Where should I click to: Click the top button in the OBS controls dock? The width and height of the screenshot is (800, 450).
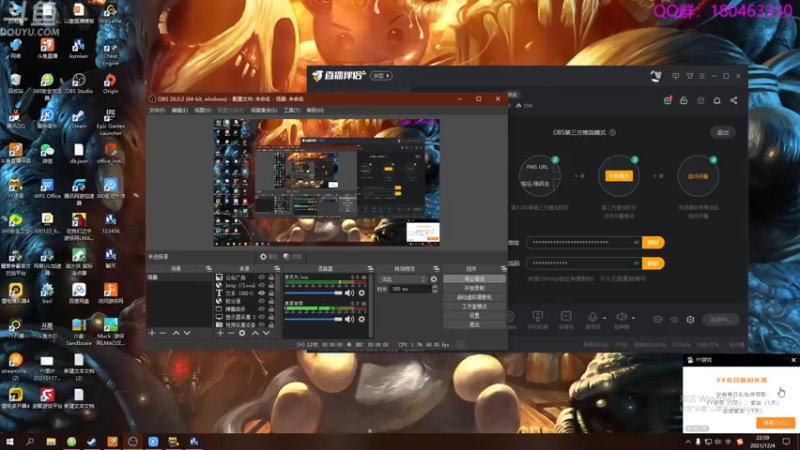pos(474,279)
